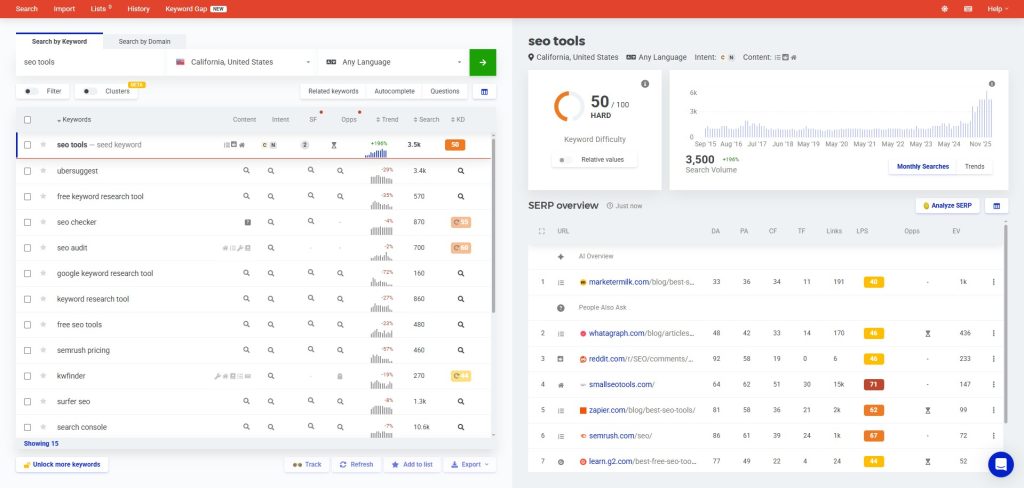
Task: Open Keyword Gap in top menu
Action: pyautogui.click(x=187, y=8)
